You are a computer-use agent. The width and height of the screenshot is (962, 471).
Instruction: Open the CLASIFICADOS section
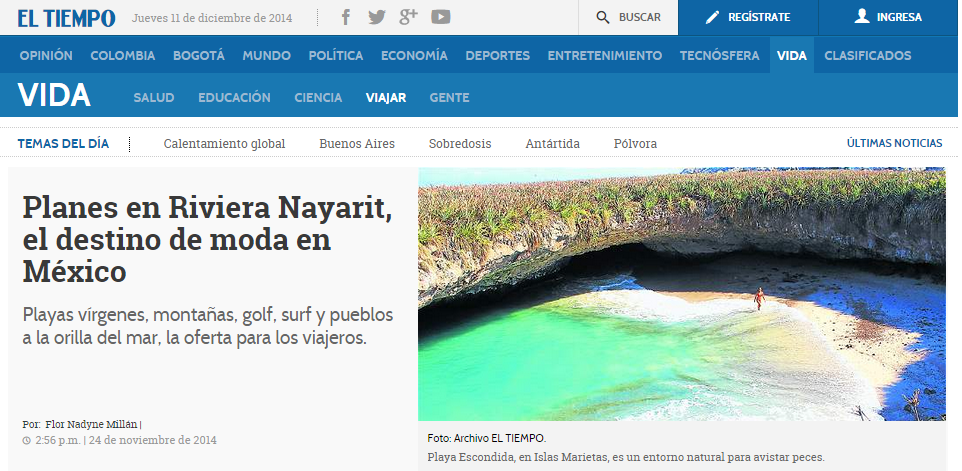868,55
